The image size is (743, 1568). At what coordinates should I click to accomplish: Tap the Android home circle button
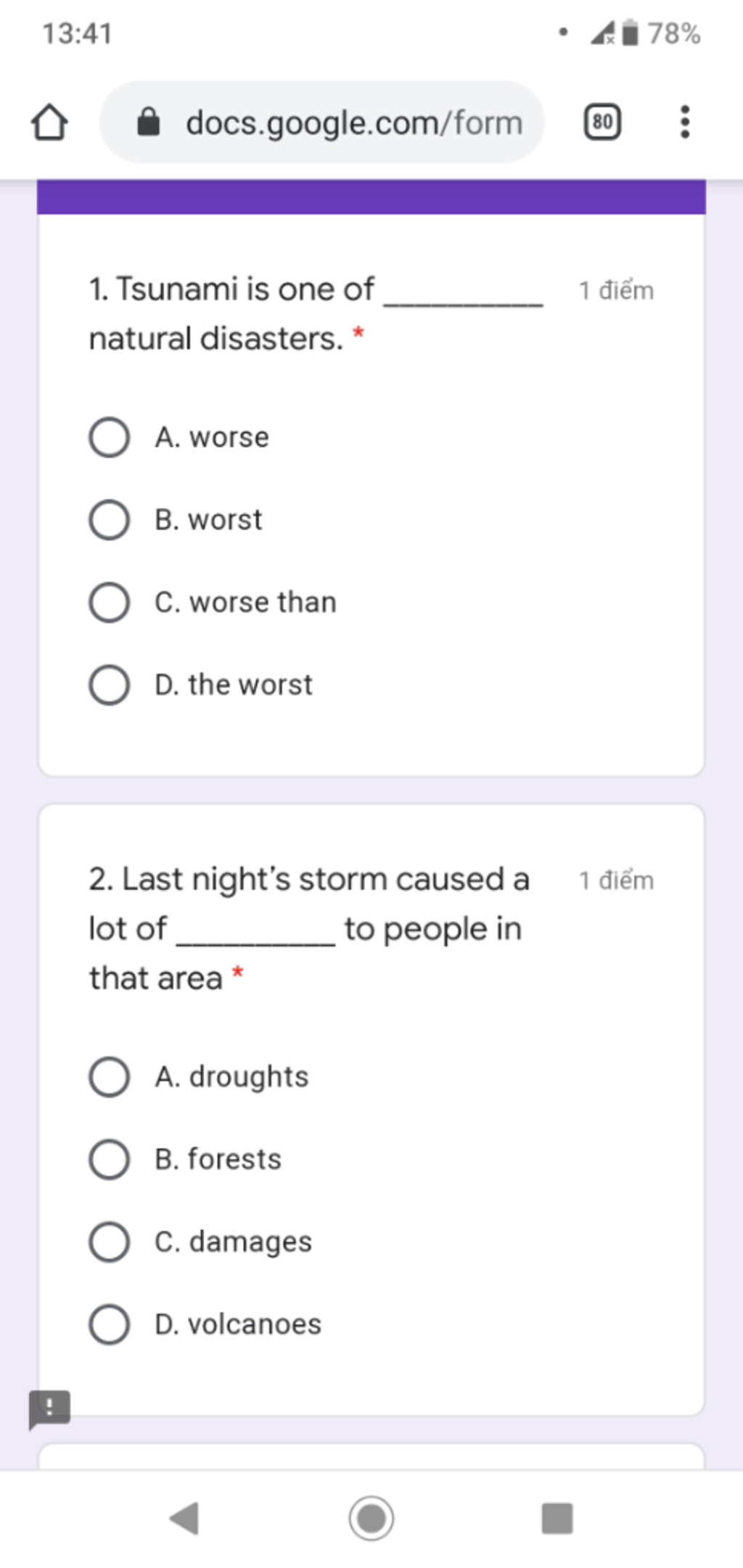[371, 1518]
